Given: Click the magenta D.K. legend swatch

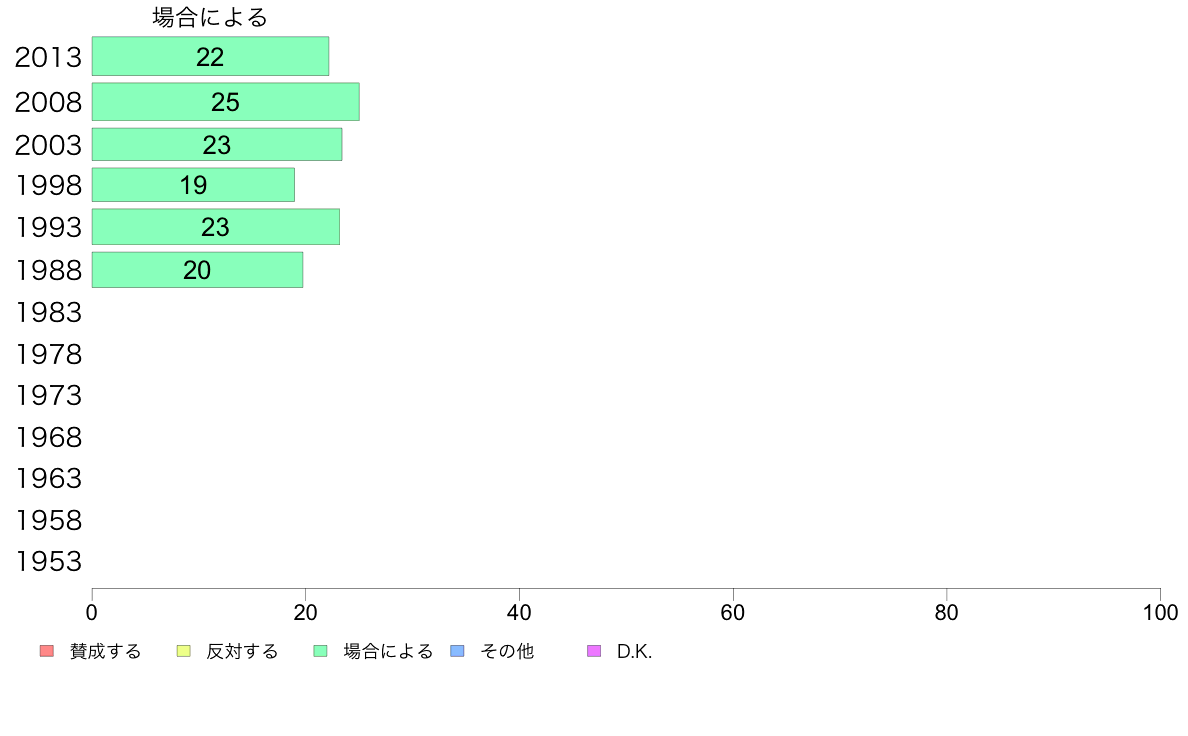Looking at the screenshot, I should point(594,651).
